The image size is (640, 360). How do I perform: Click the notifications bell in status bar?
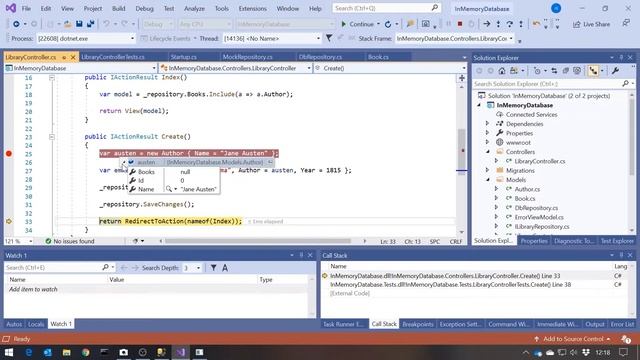626,339
